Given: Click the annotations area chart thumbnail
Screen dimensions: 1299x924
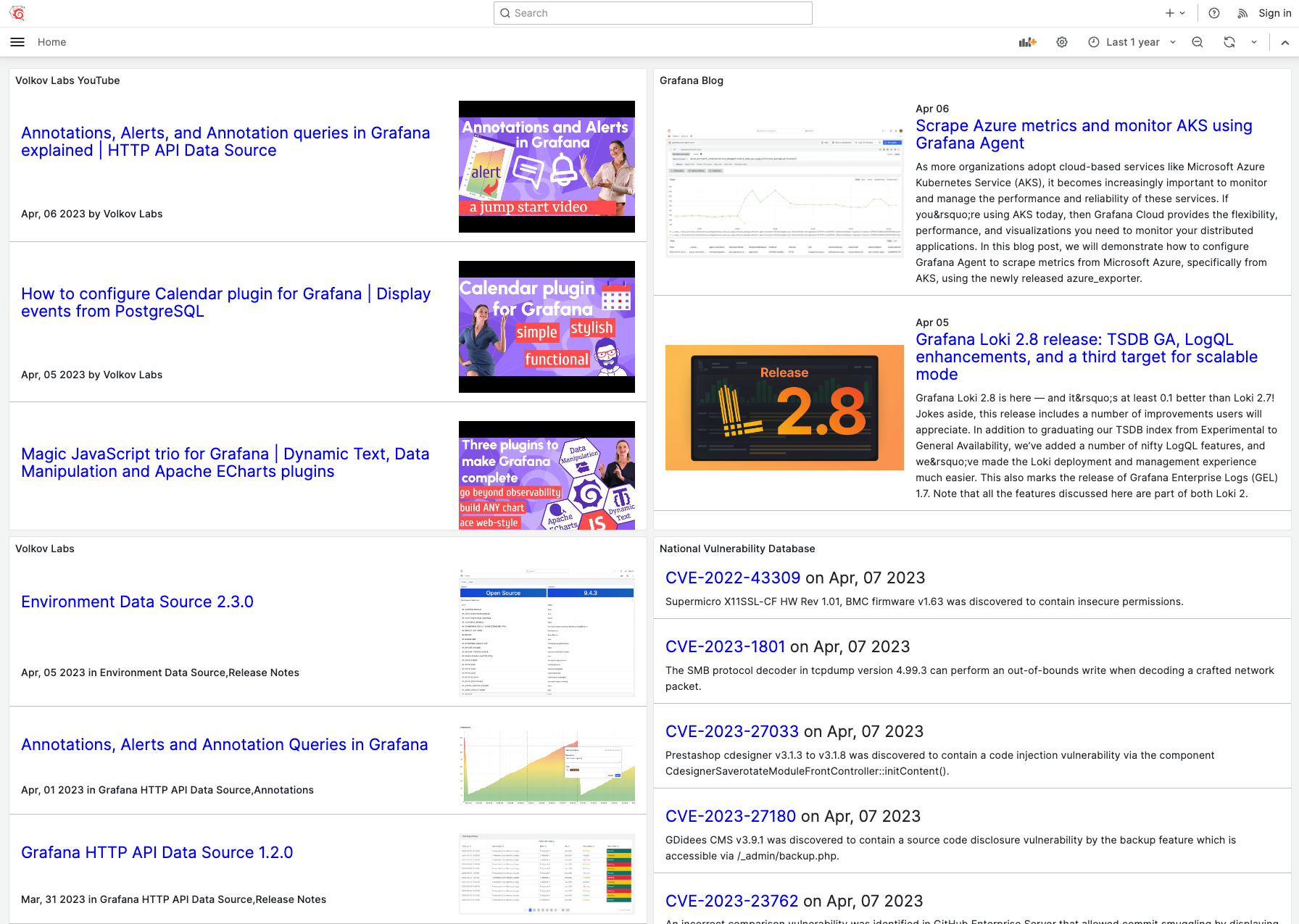Looking at the screenshot, I should point(547,765).
